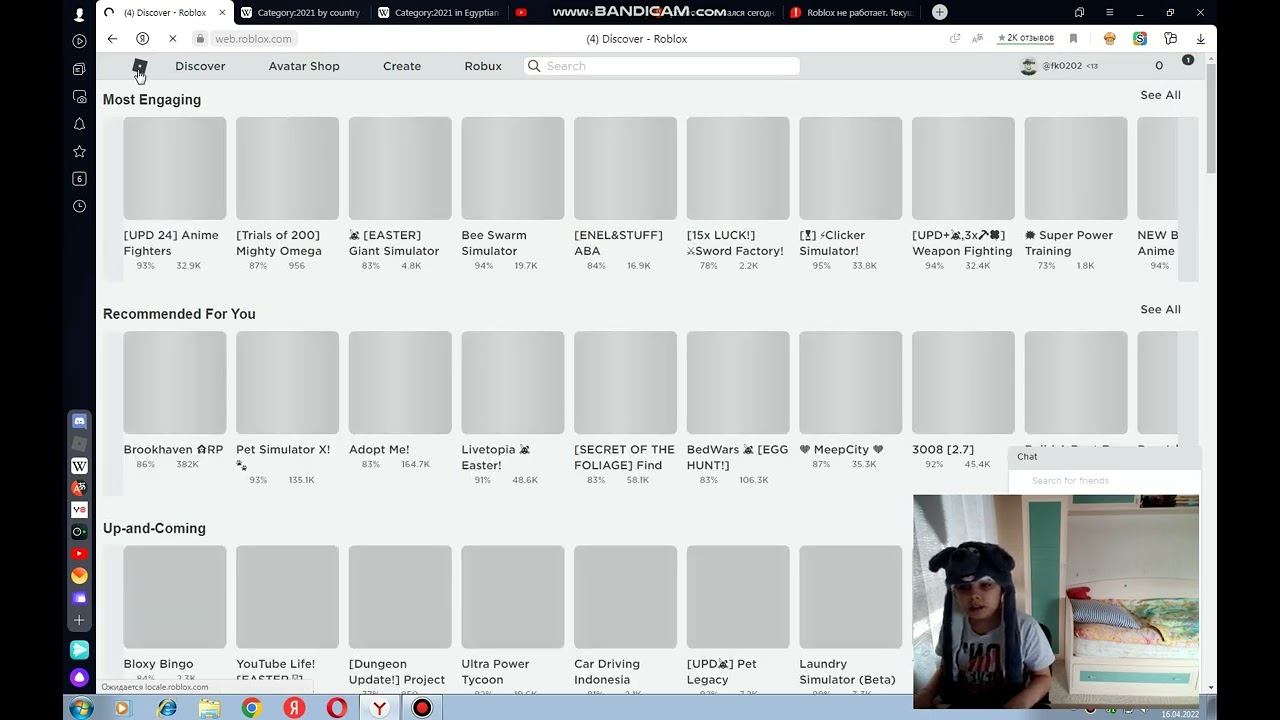Open the notifications bell in browser sidebar
Viewport: 1280px width, 720px height.
80,124
